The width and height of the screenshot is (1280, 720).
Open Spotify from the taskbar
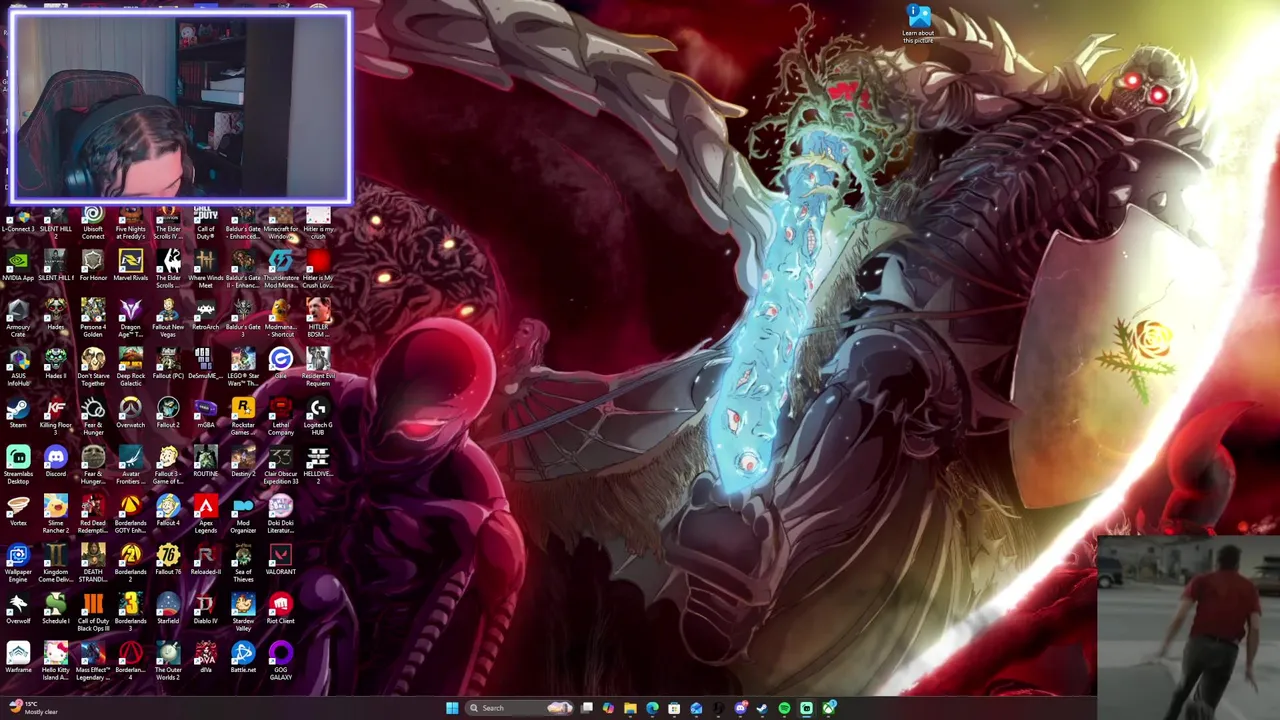[784, 708]
